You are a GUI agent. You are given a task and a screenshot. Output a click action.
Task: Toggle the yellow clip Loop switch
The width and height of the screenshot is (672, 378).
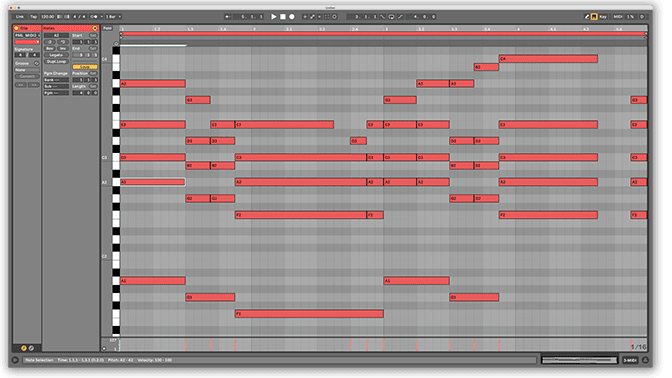pyautogui.click(x=85, y=67)
